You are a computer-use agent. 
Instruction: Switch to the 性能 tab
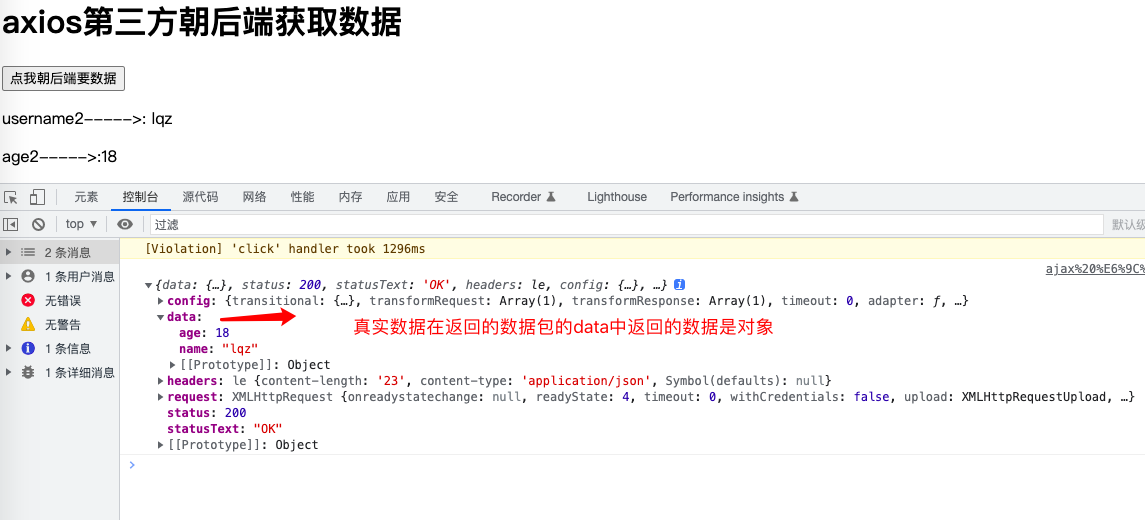click(x=302, y=197)
